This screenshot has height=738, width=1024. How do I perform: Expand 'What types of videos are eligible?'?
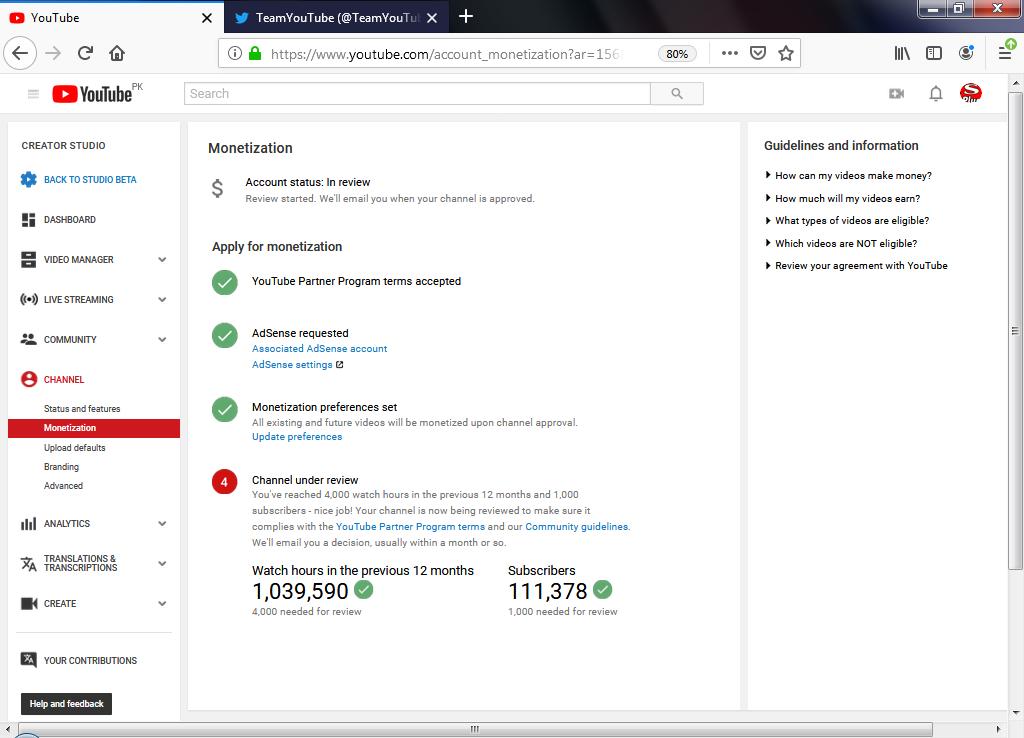click(x=847, y=220)
